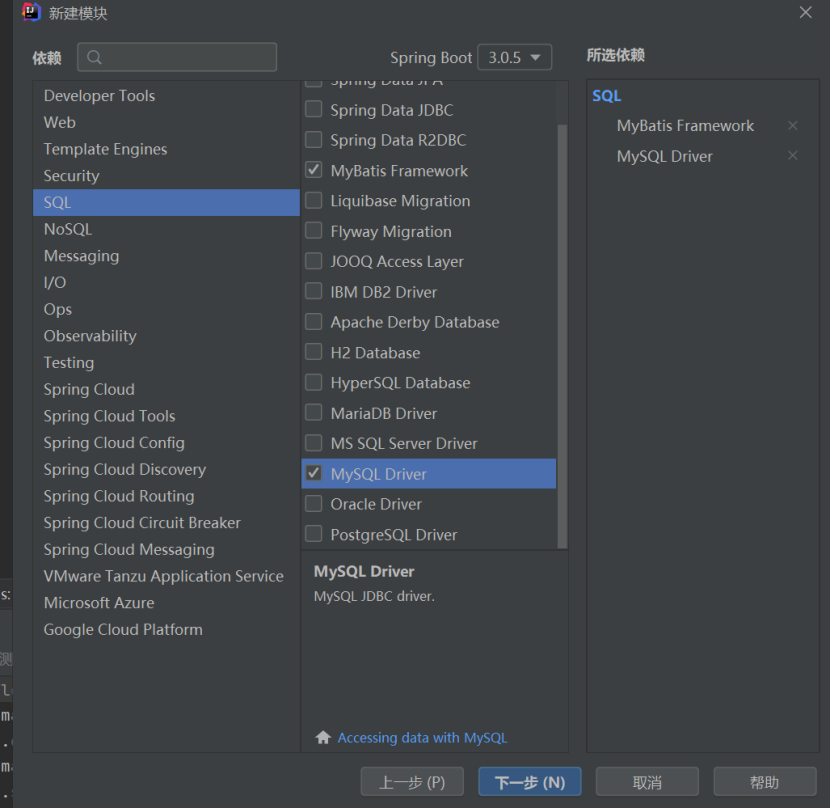
Task: Select the Template Engines category
Action: coord(166,149)
